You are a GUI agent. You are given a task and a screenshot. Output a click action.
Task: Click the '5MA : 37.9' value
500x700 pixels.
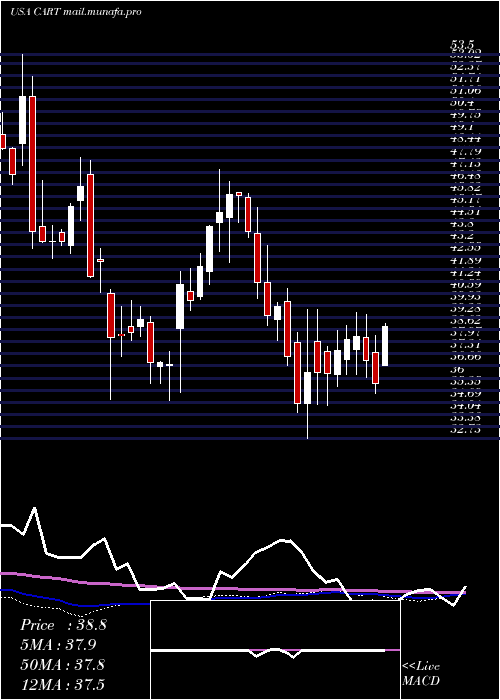[58, 645]
